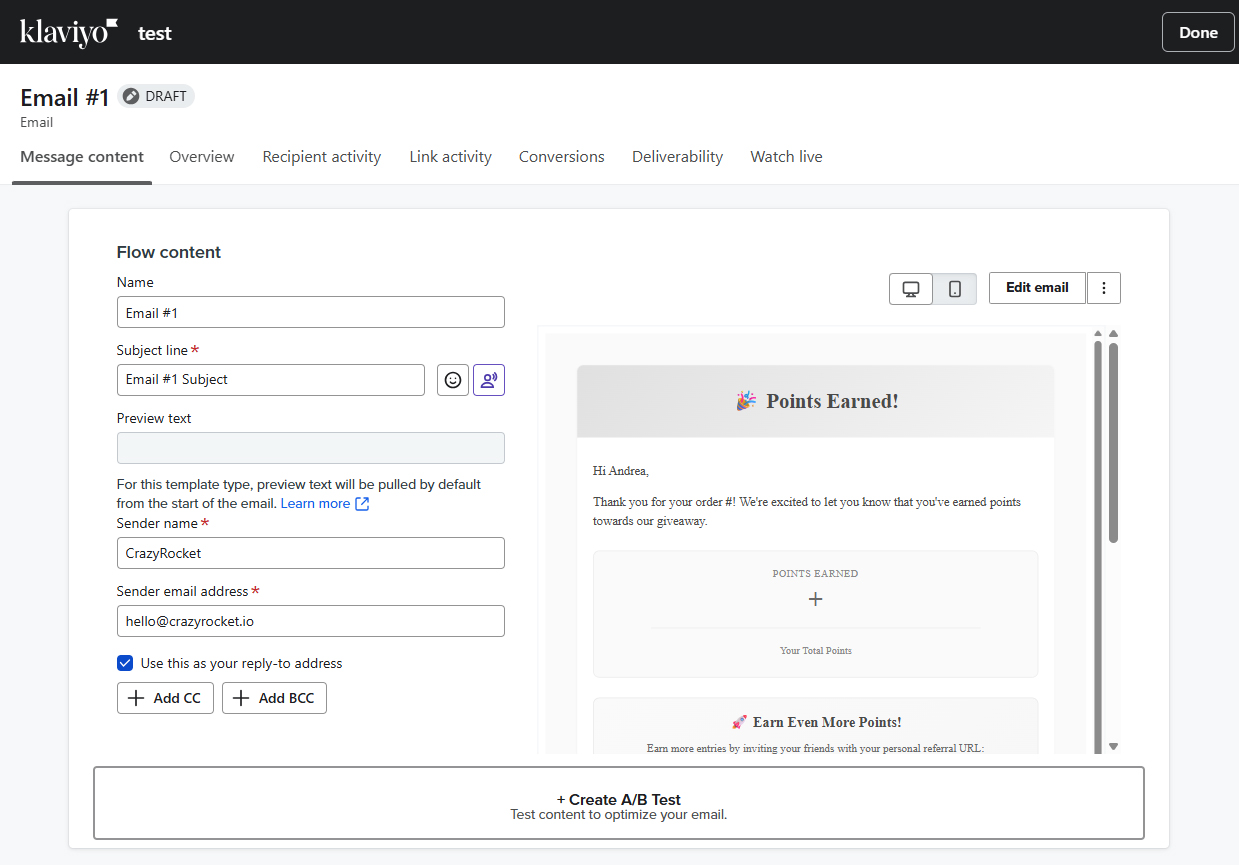Focus the Subject line input field
Screen dimensions: 1239x865
tap(270, 380)
